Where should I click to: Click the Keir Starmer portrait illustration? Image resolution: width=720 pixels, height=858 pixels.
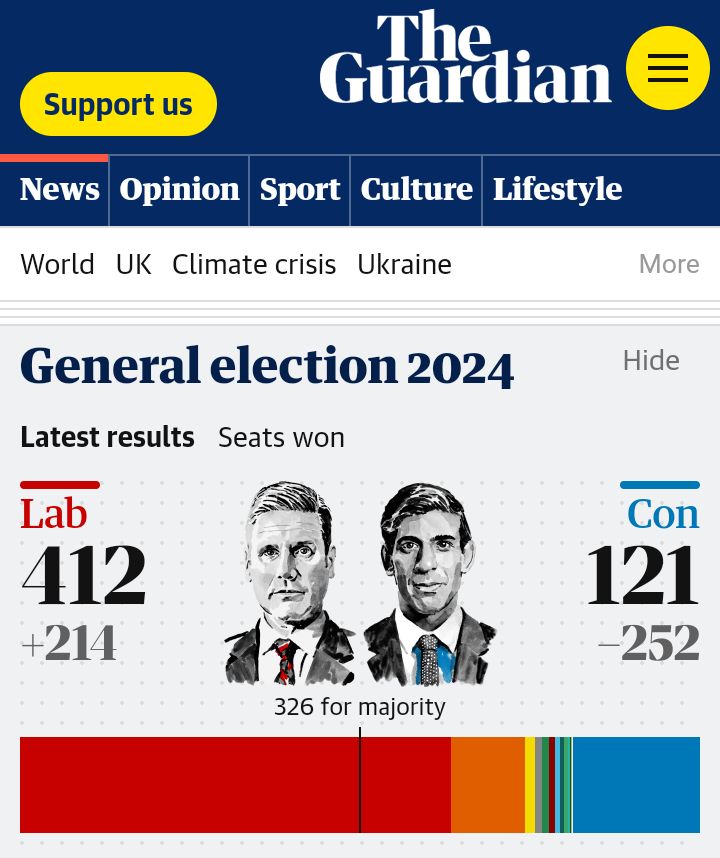click(288, 585)
